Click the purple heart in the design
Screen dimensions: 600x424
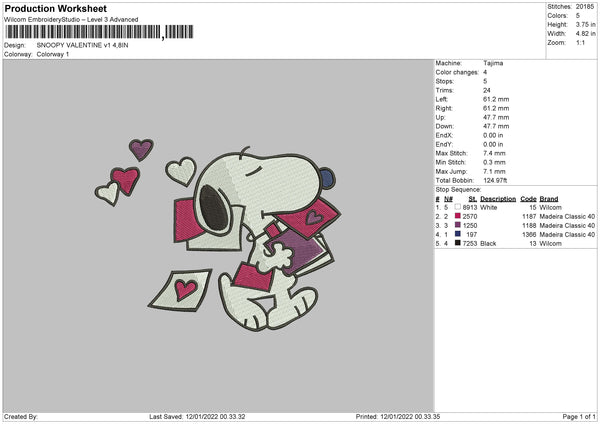(141, 149)
